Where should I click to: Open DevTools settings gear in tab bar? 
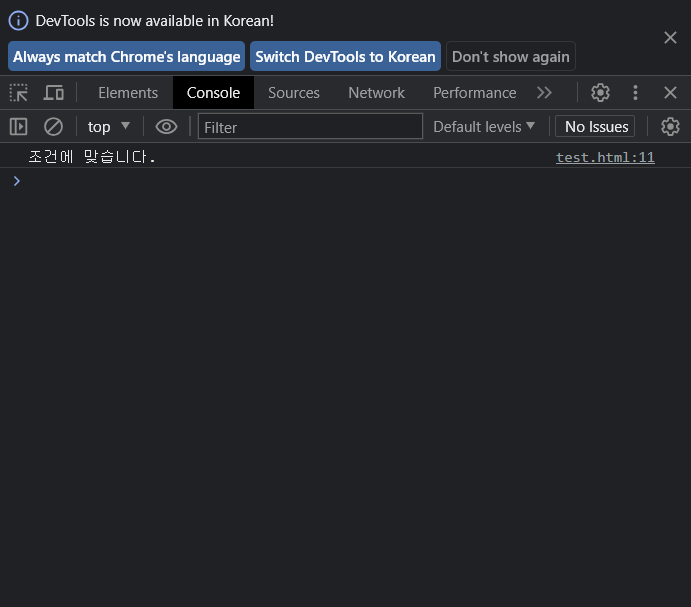(600, 93)
